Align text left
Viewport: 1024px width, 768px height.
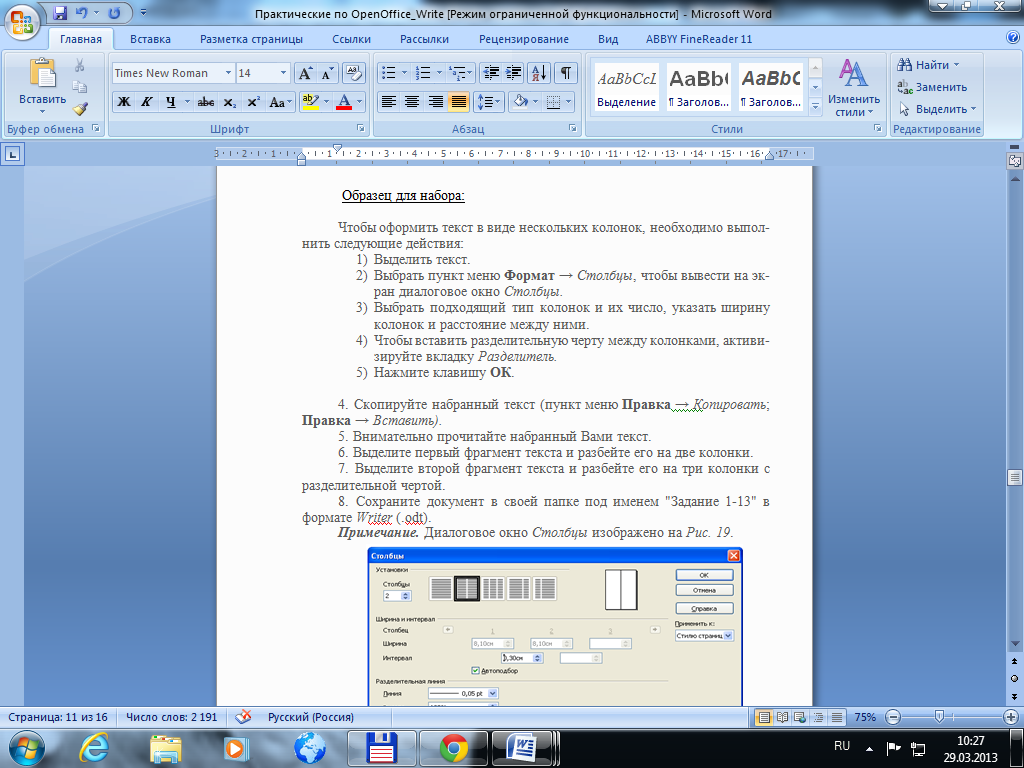(389, 102)
